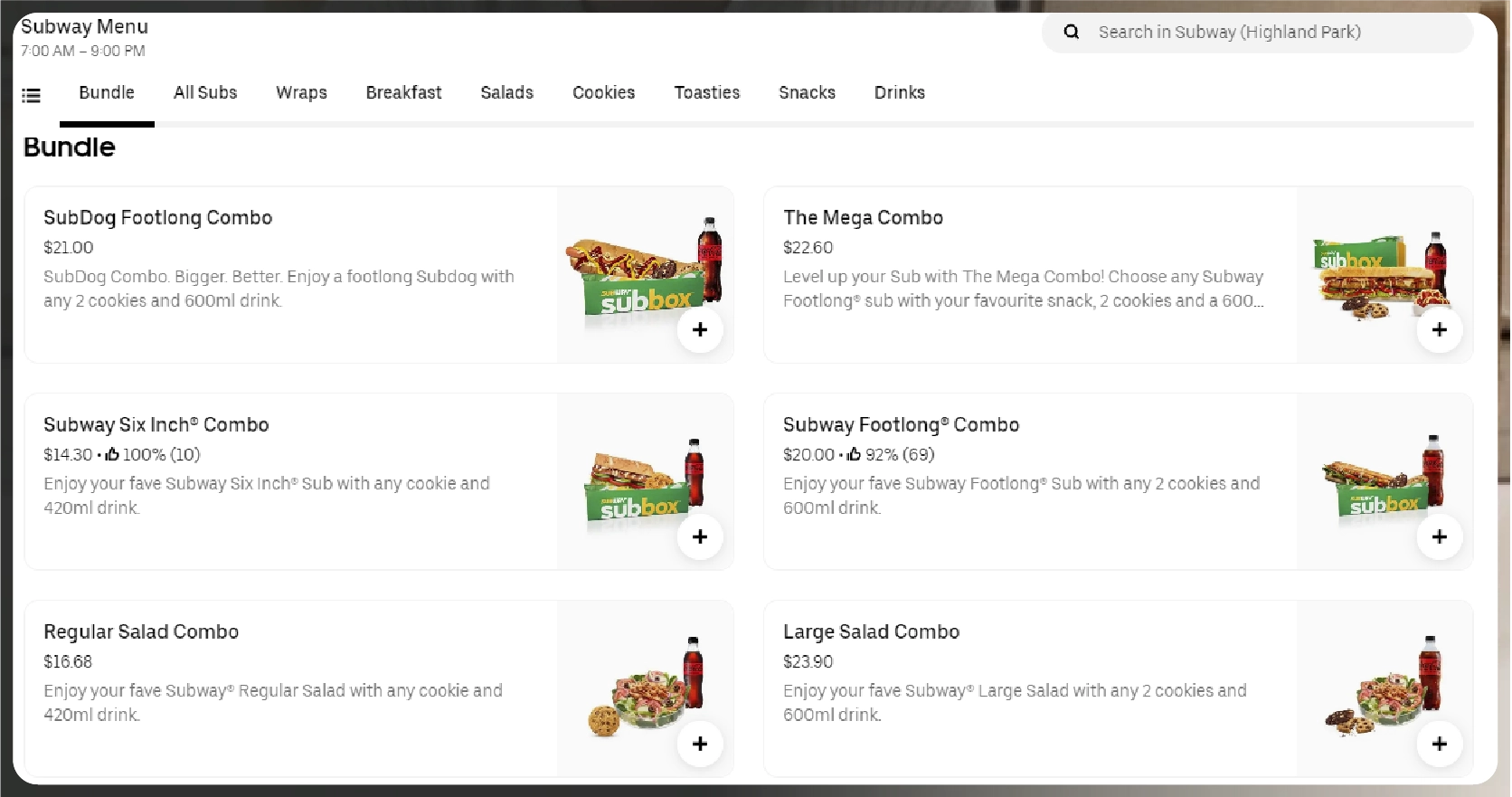
Task: Click the Mega Combo description text
Action: tap(1024, 289)
